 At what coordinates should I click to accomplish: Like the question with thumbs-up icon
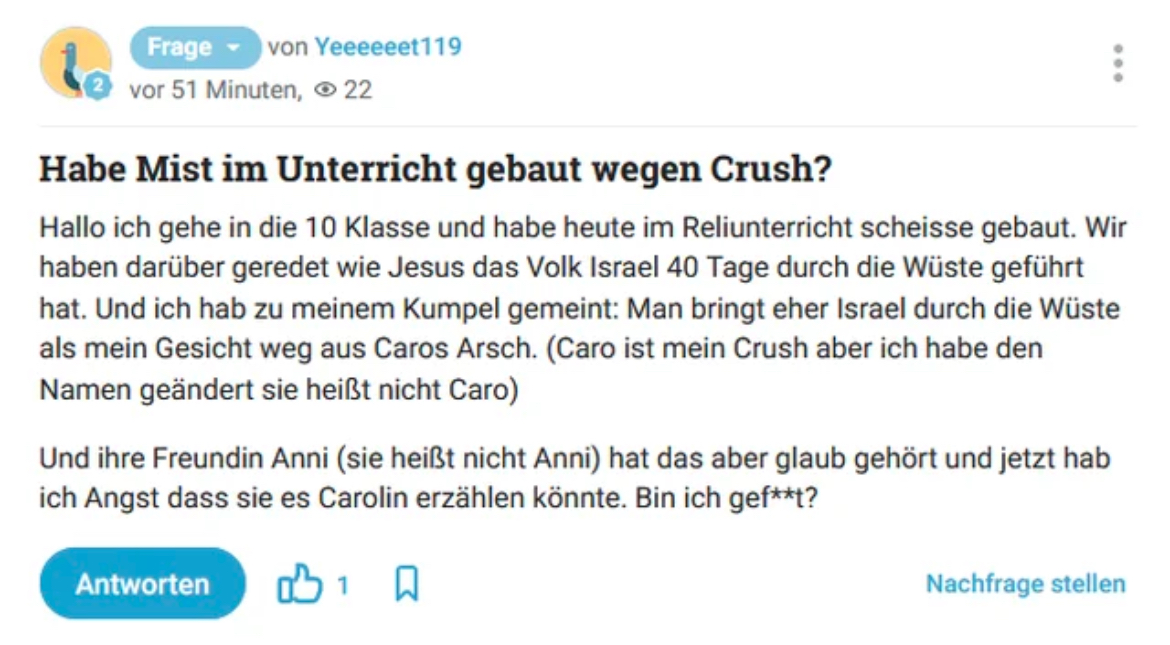[299, 584]
